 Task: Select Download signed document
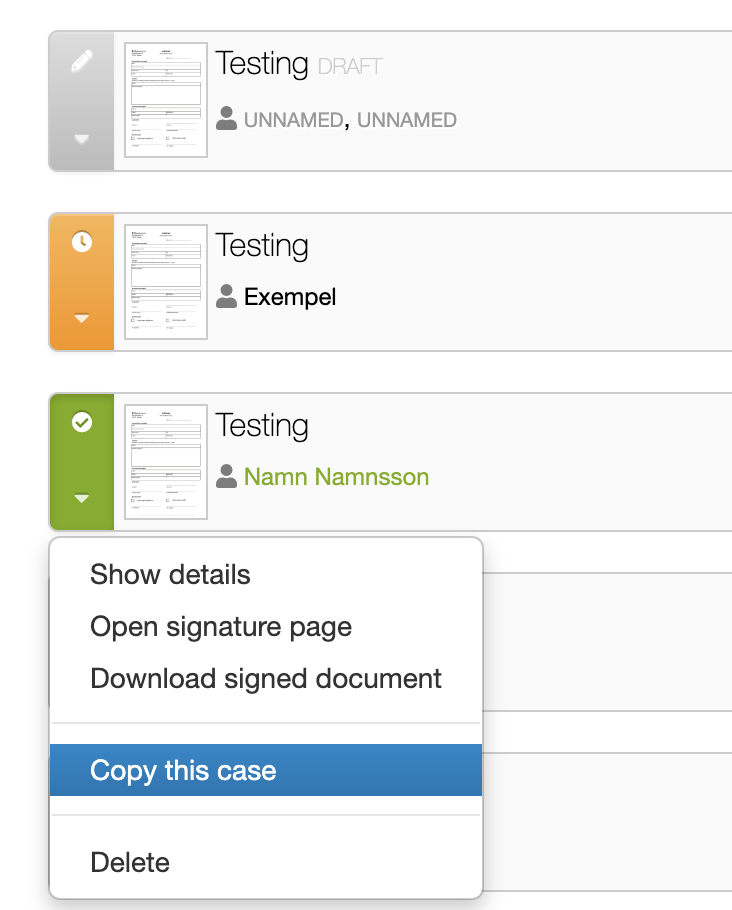(266, 678)
